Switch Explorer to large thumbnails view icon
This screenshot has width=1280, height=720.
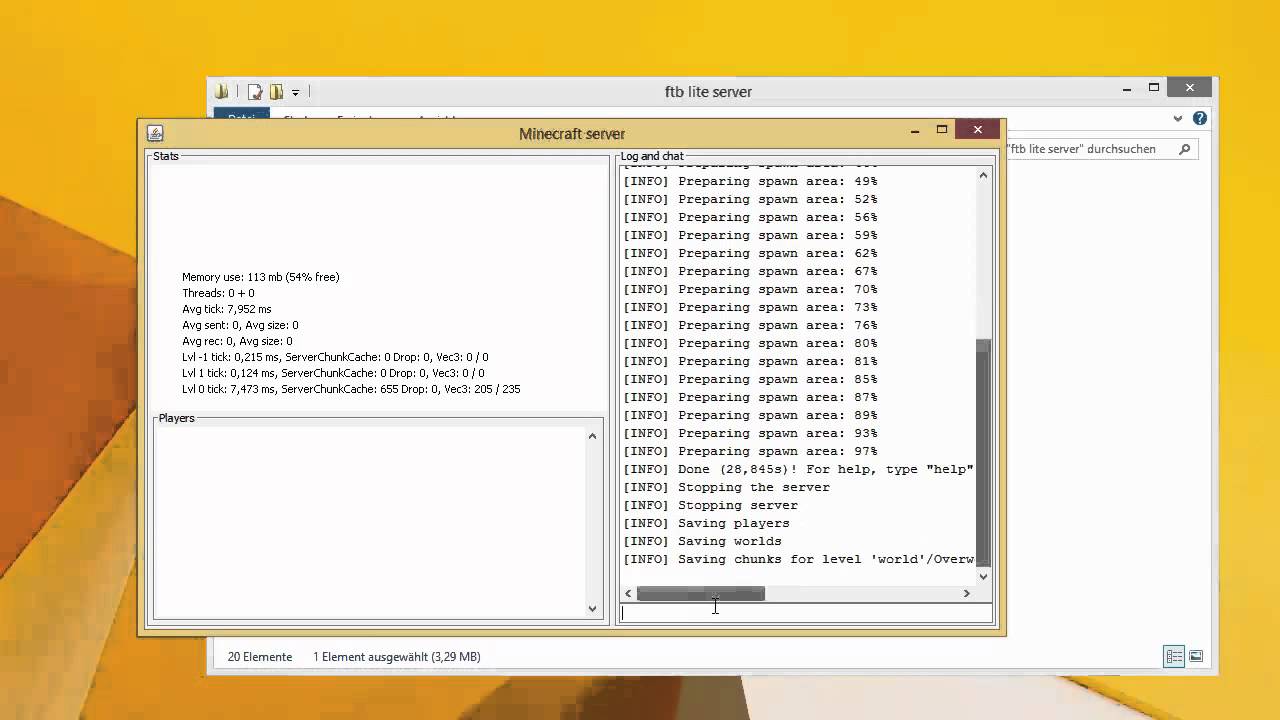[1196, 657]
